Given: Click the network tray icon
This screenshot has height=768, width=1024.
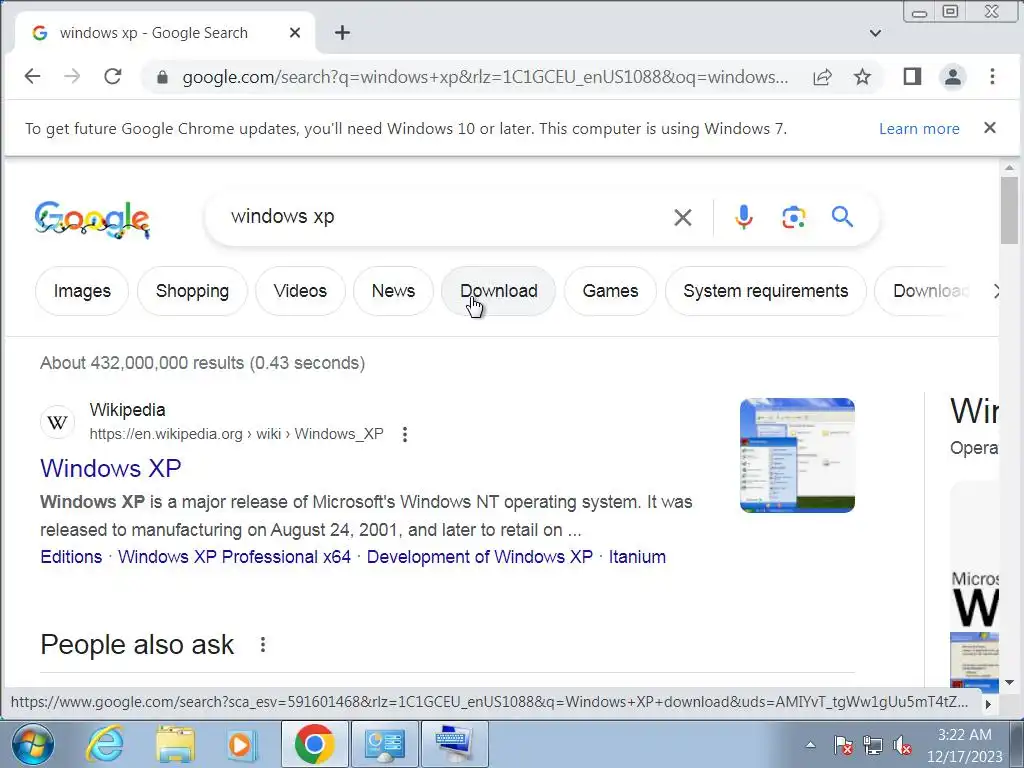Looking at the screenshot, I should [872, 744].
